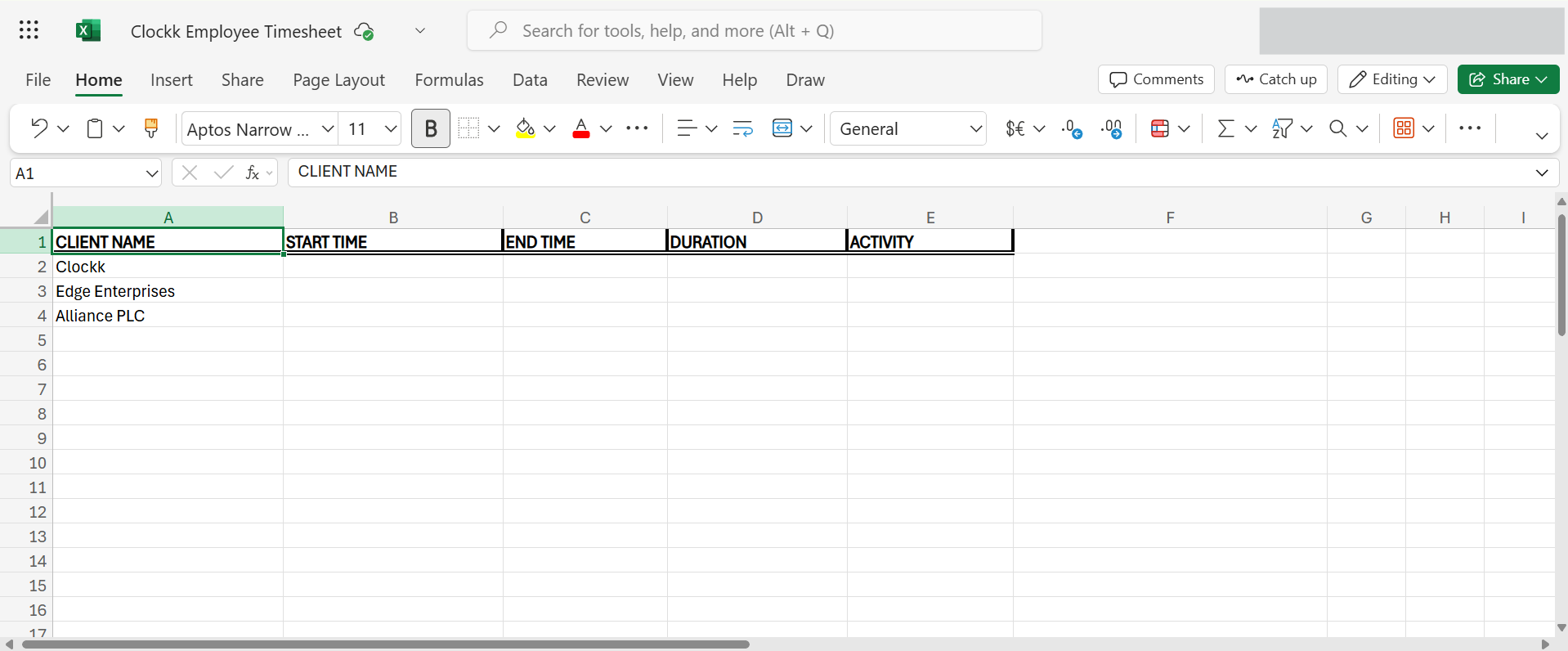
Task: Open the font size dropdown
Action: [x=391, y=128]
